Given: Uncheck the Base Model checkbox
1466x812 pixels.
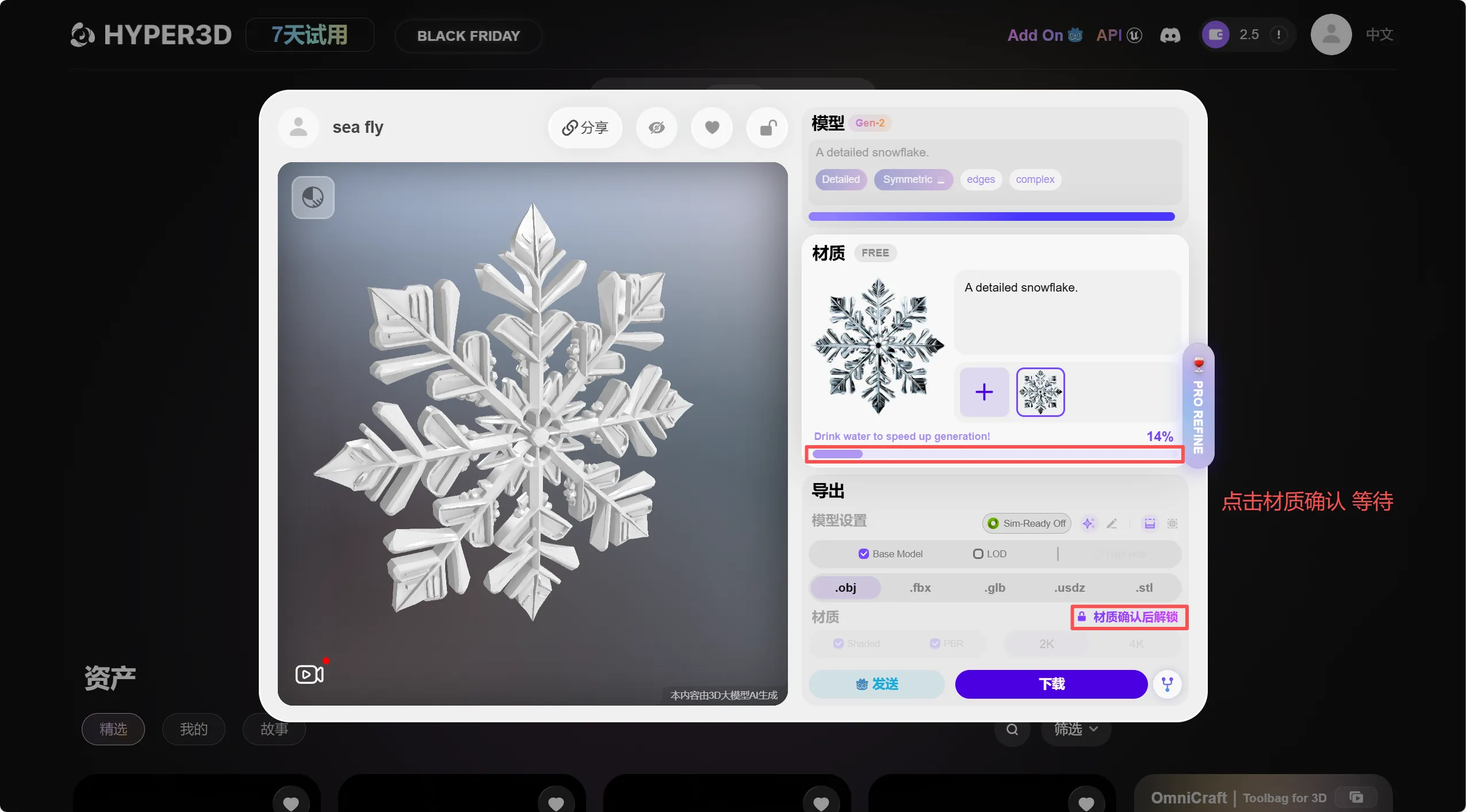Looking at the screenshot, I should click(x=863, y=554).
